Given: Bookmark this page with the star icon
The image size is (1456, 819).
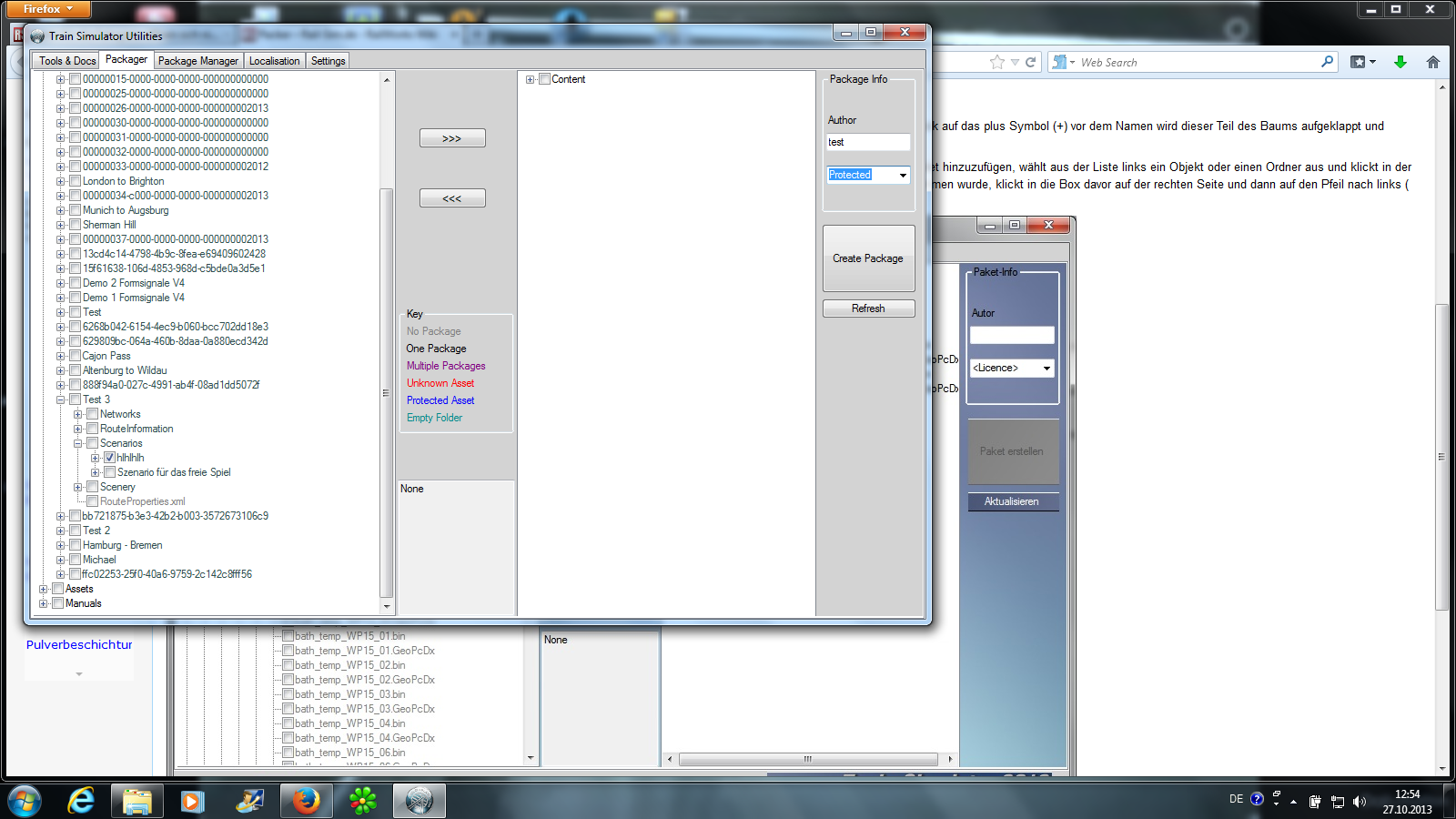Looking at the screenshot, I should pyautogui.click(x=997, y=62).
